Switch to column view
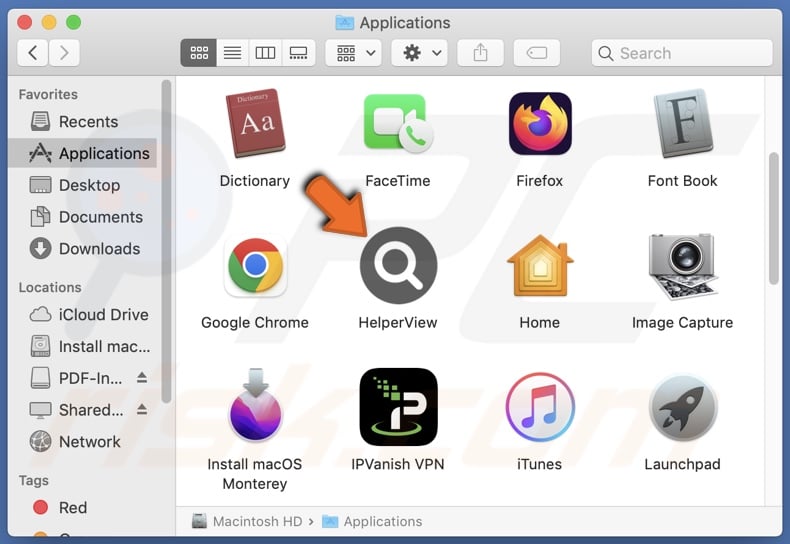This screenshot has height=544, width=790. [x=265, y=53]
